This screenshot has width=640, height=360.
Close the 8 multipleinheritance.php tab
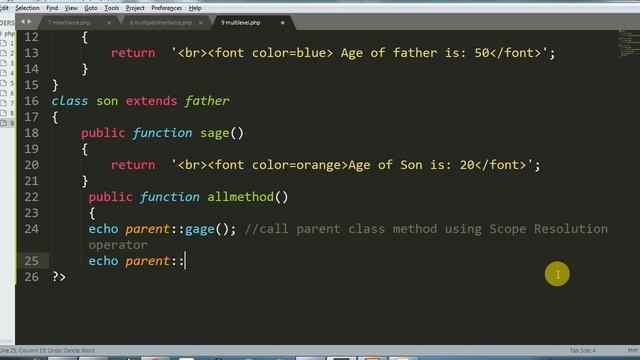point(201,23)
